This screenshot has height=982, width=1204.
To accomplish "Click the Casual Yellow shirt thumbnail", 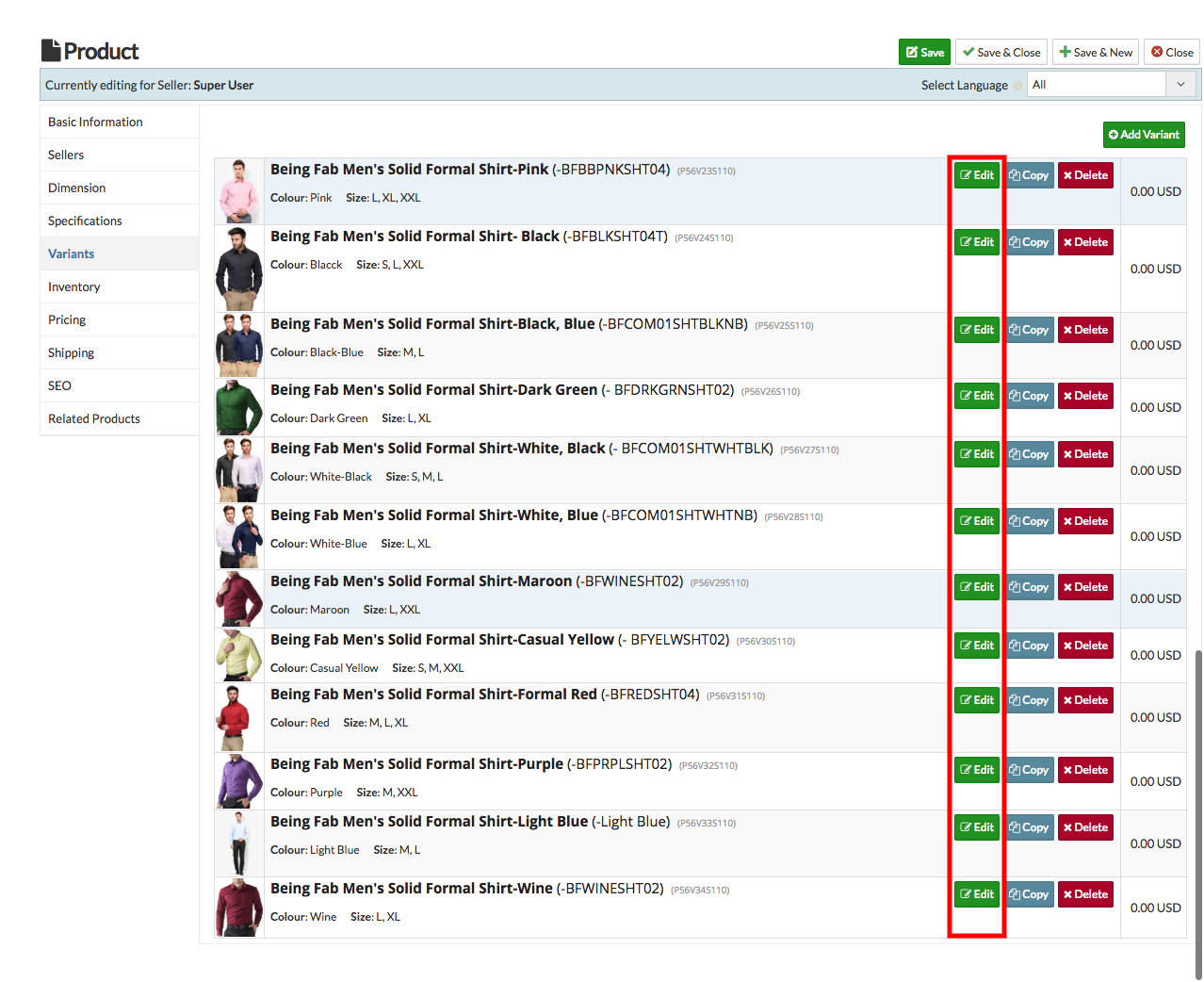I will [239, 655].
